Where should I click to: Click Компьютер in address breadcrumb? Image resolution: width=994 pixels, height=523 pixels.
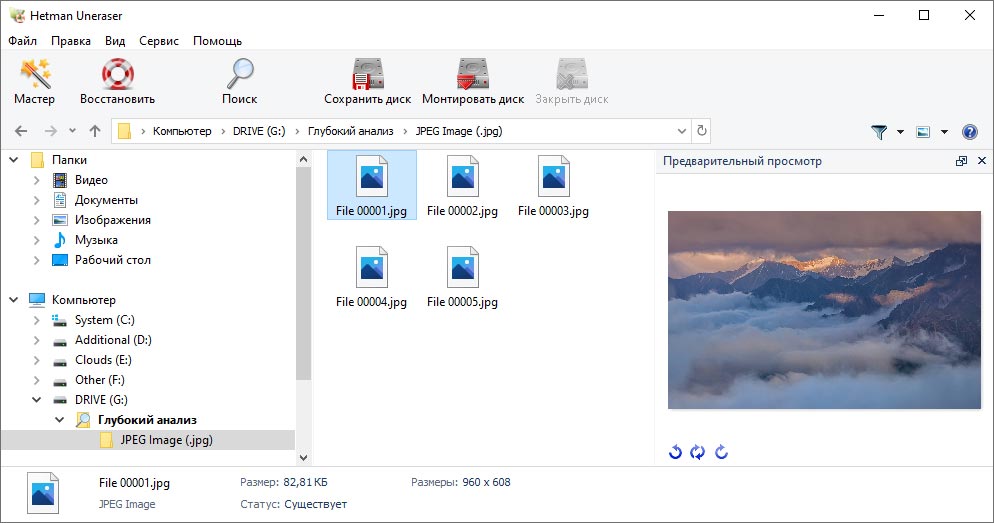tap(182, 131)
